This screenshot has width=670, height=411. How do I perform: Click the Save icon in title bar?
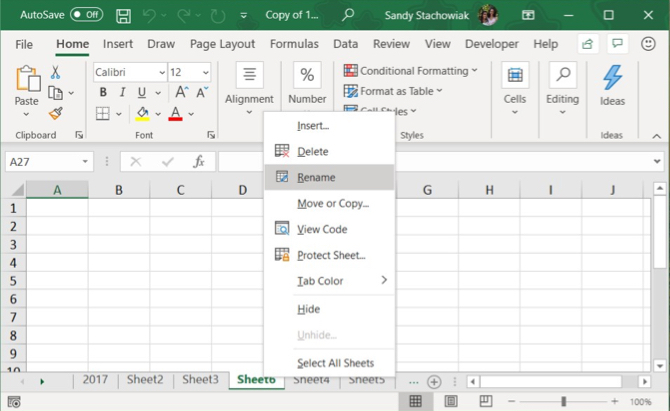123,16
